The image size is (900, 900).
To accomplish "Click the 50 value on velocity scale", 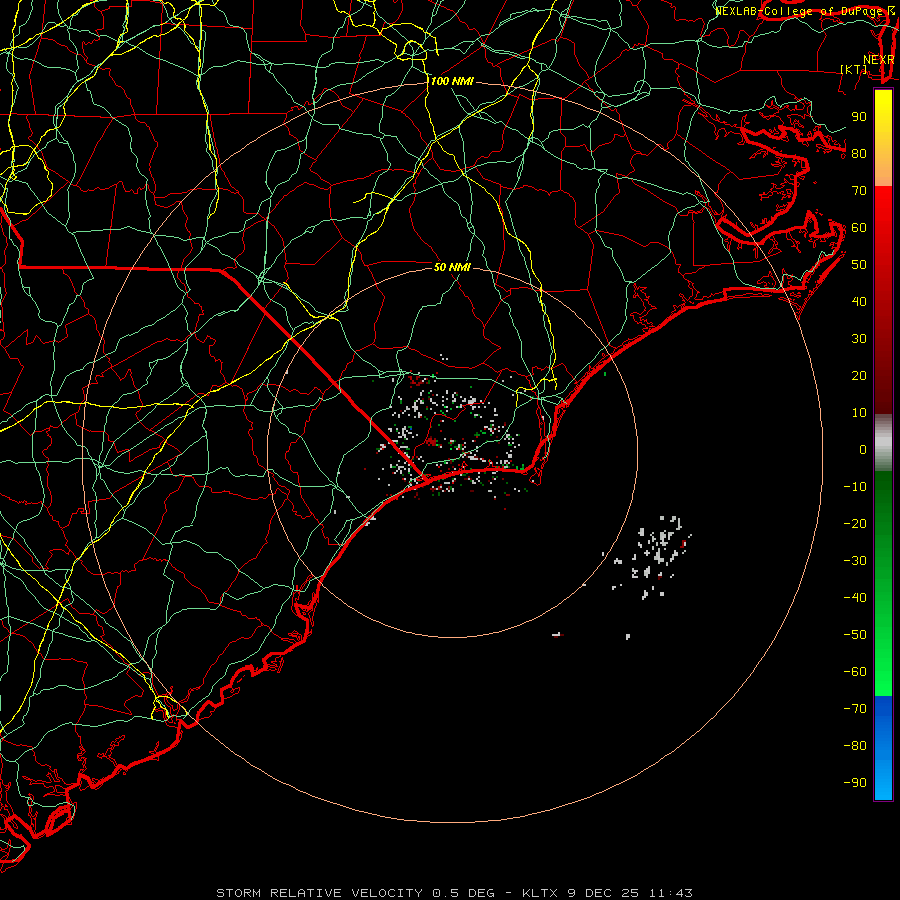I will coord(859,265).
